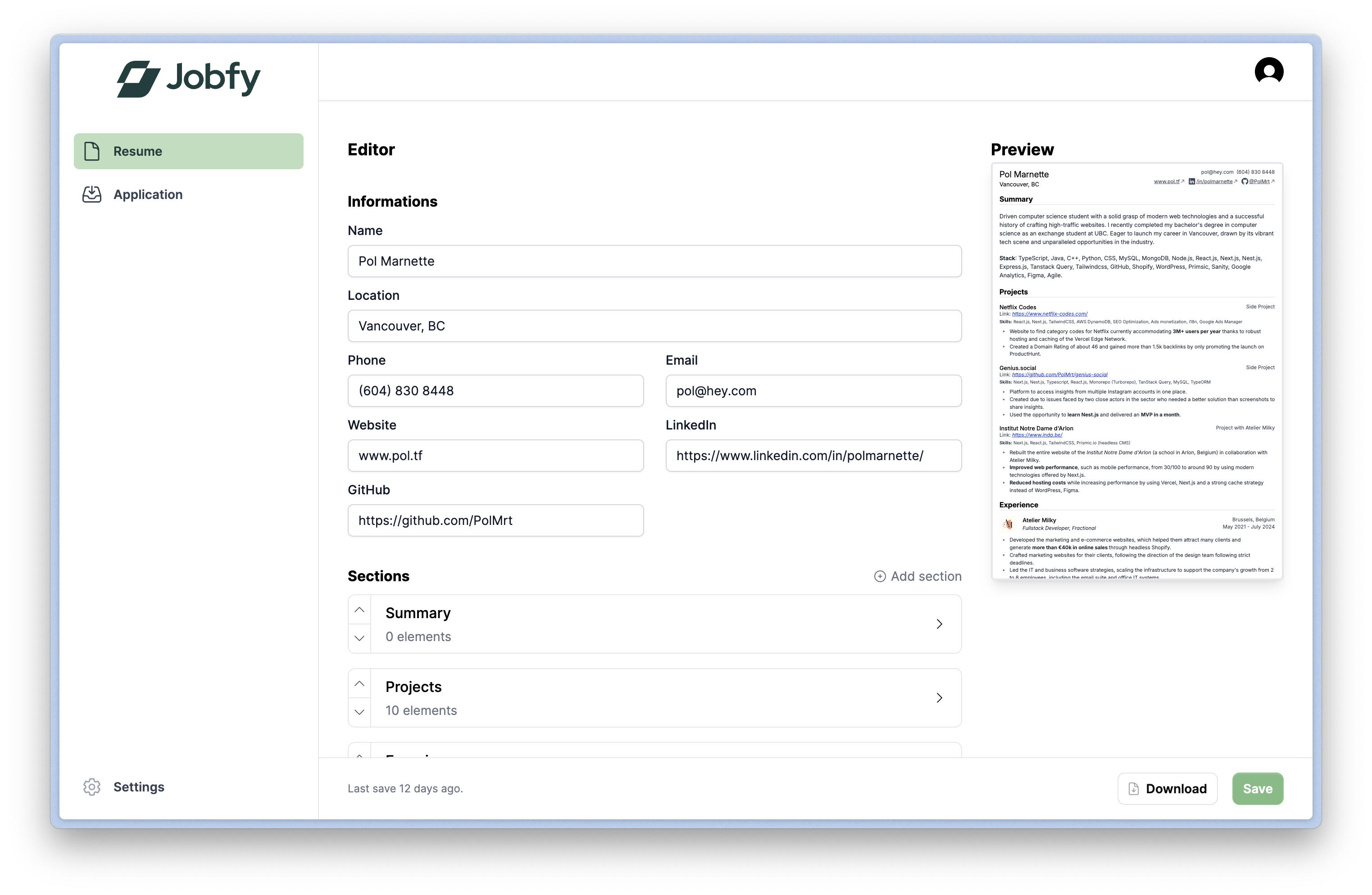1372x895 pixels.
Task: Expand the Projects section chevron
Action: click(x=939, y=698)
